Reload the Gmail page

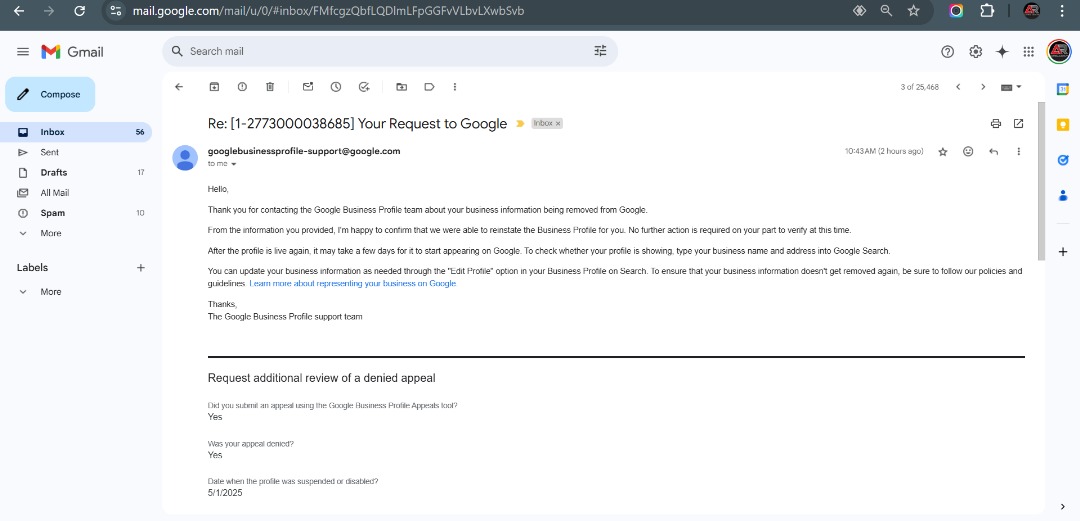(x=79, y=11)
